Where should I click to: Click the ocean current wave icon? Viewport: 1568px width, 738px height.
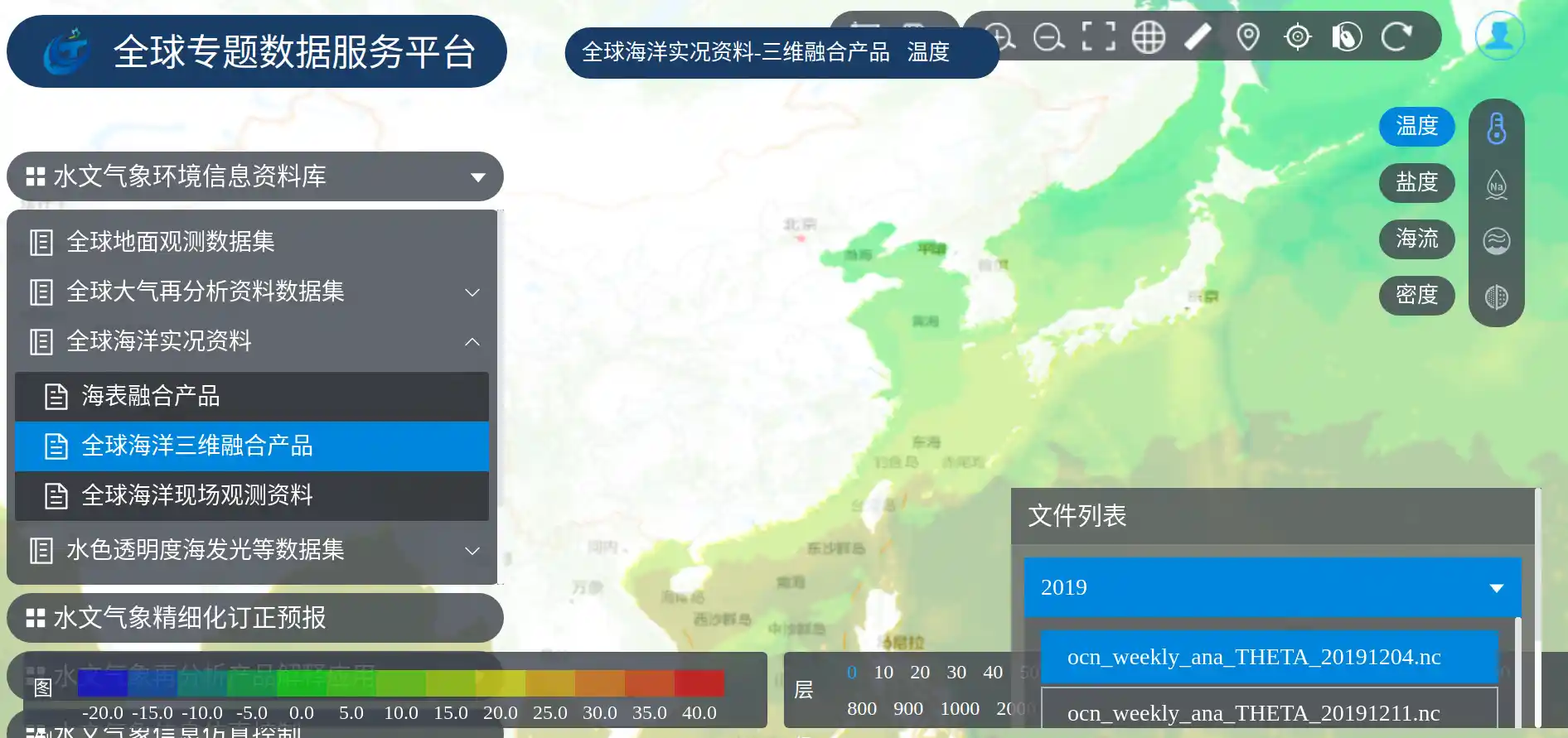[x=1497, y=241]
